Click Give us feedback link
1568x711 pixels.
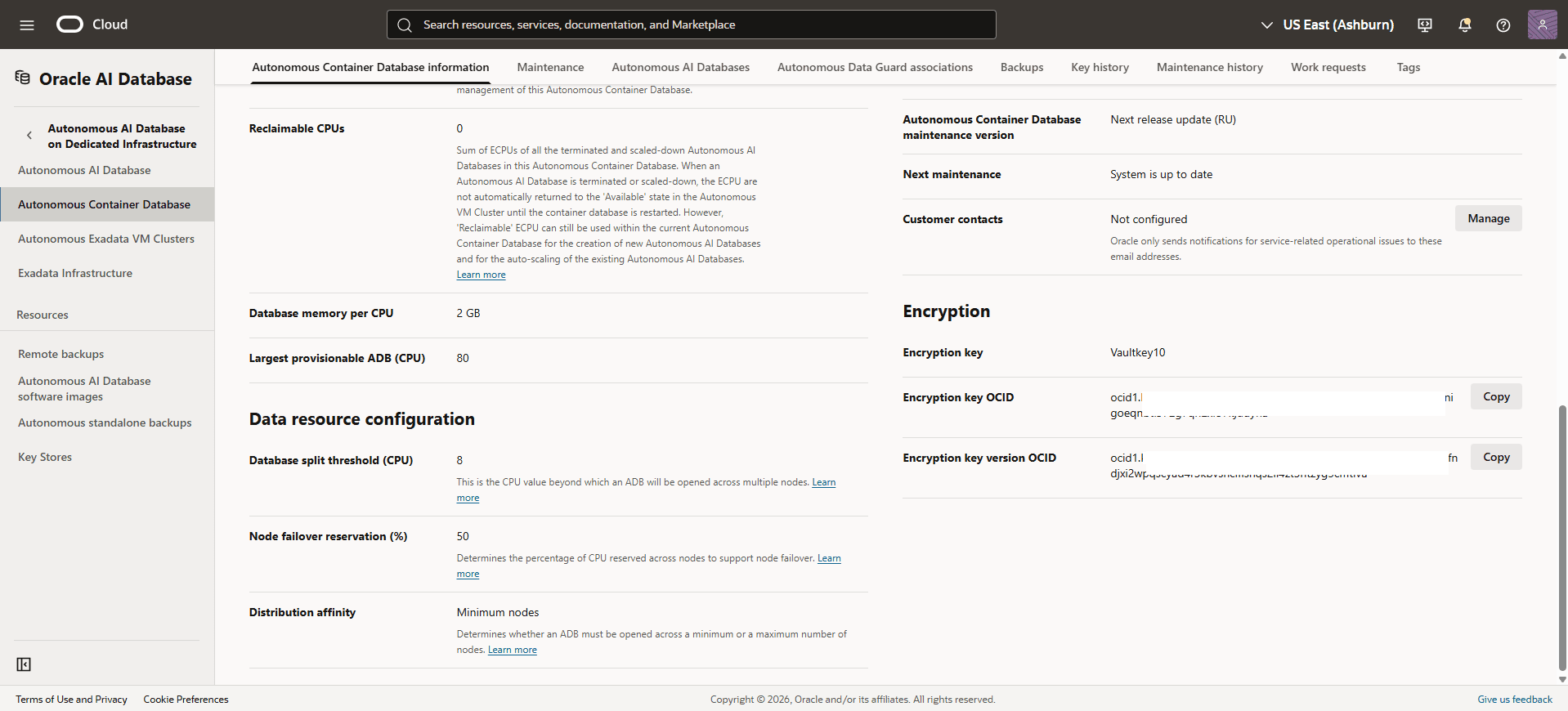pos(1514,700)
